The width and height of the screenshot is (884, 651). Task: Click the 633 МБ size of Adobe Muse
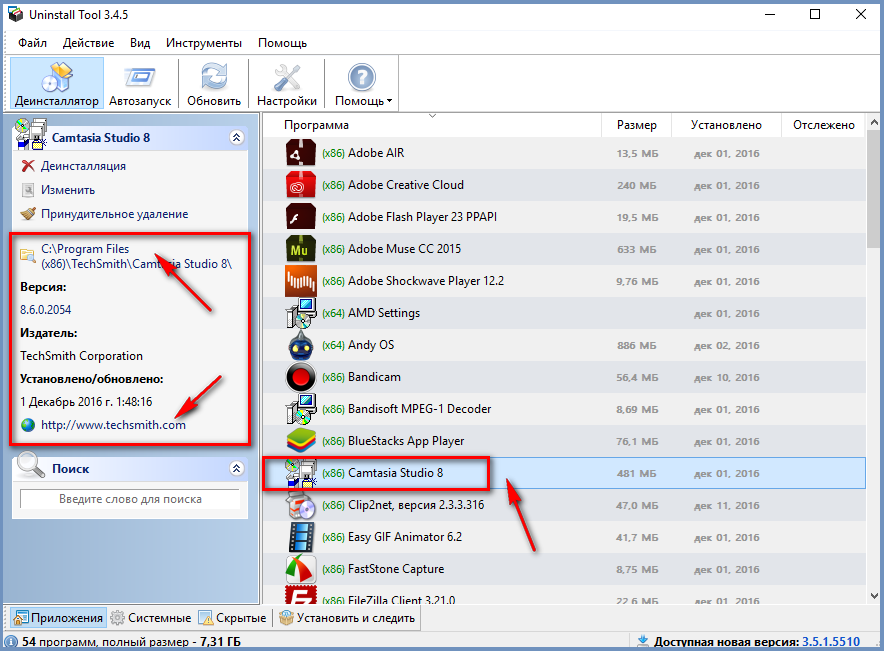click(x=637, y=249)
